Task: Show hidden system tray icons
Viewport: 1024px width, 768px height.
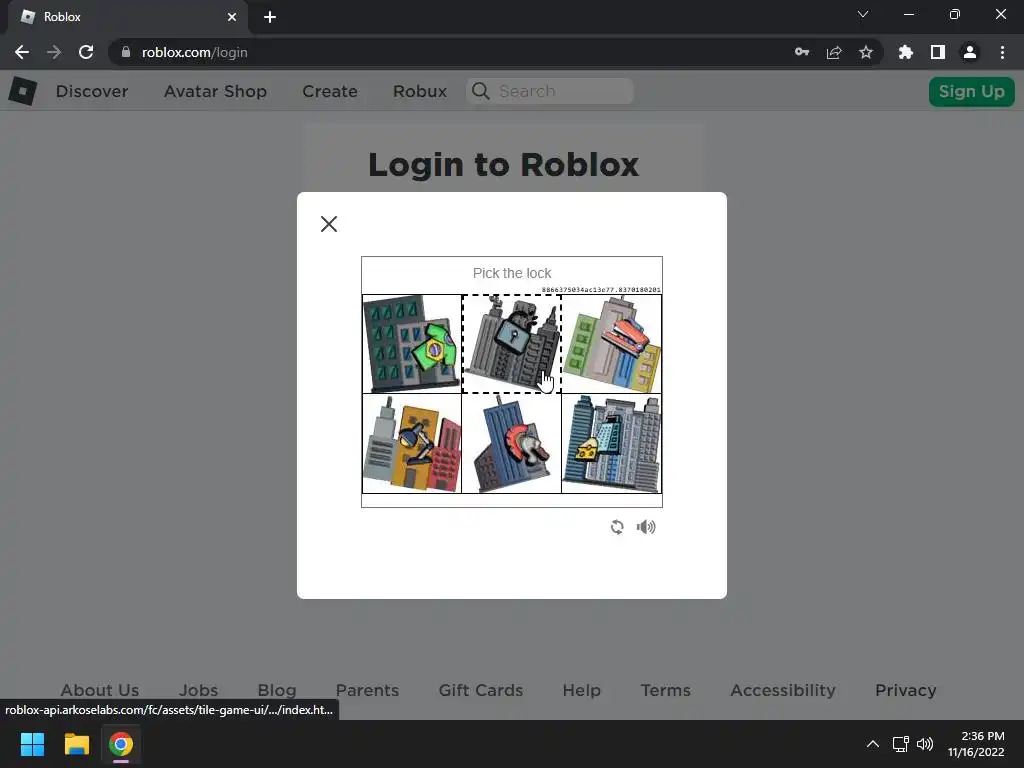Action: pos(872,744)
